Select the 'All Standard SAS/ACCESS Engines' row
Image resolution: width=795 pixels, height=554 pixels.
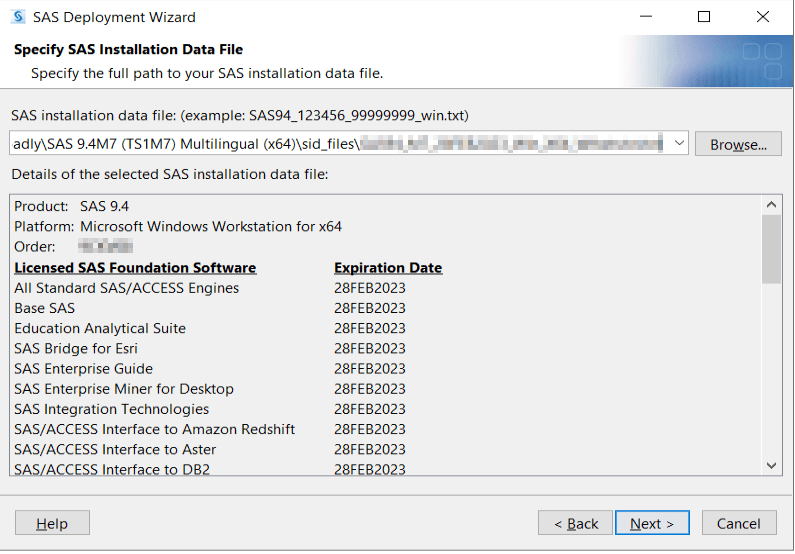click(x=210, y=288)
